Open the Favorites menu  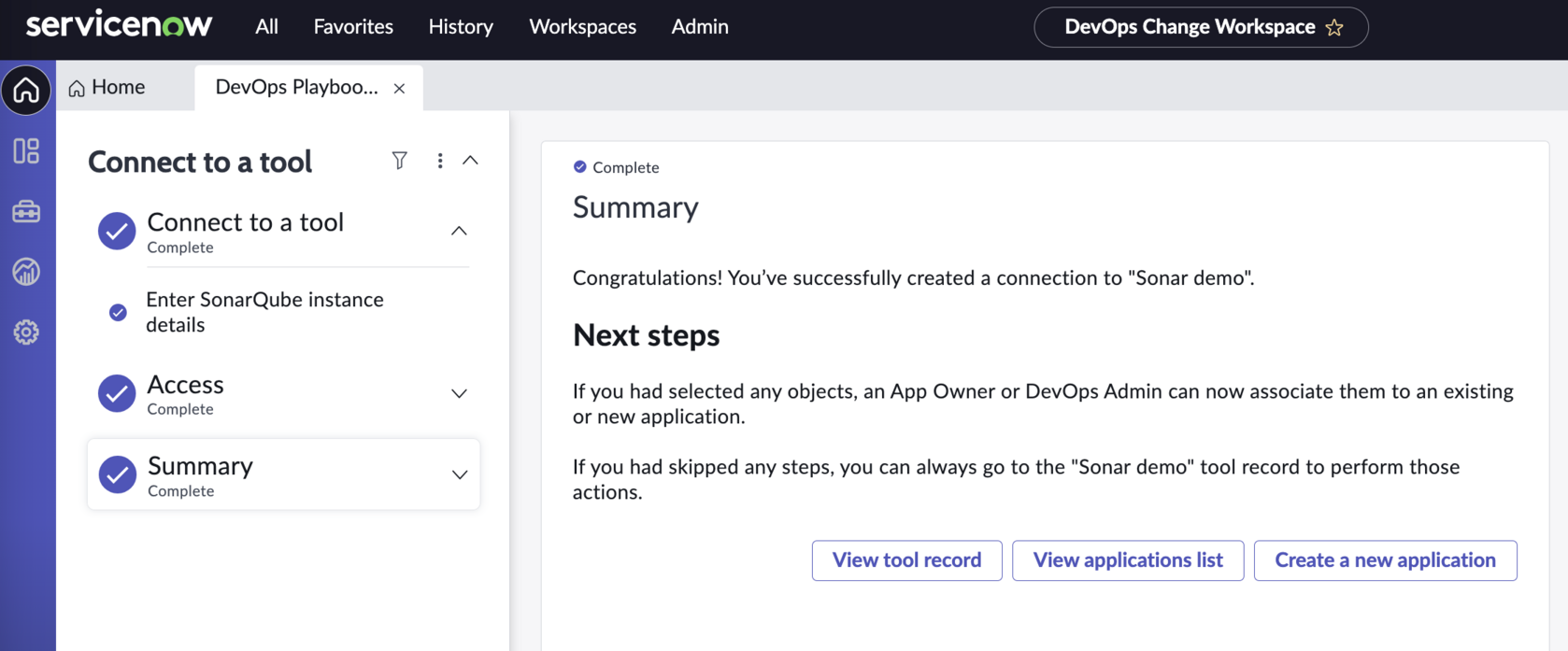click(x=353, y=27)
